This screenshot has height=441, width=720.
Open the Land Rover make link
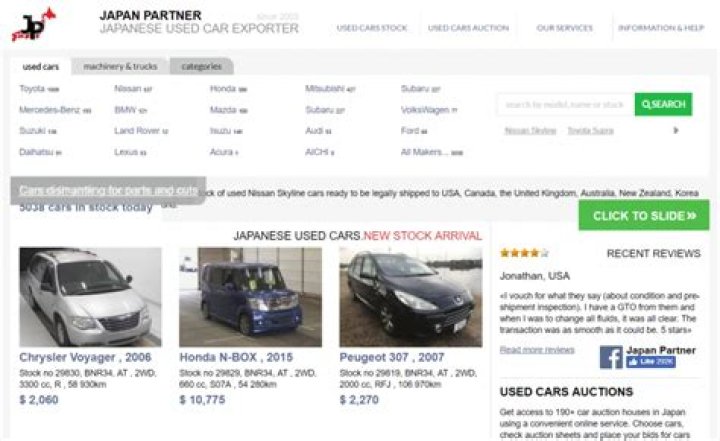click(x=141, y=131)
